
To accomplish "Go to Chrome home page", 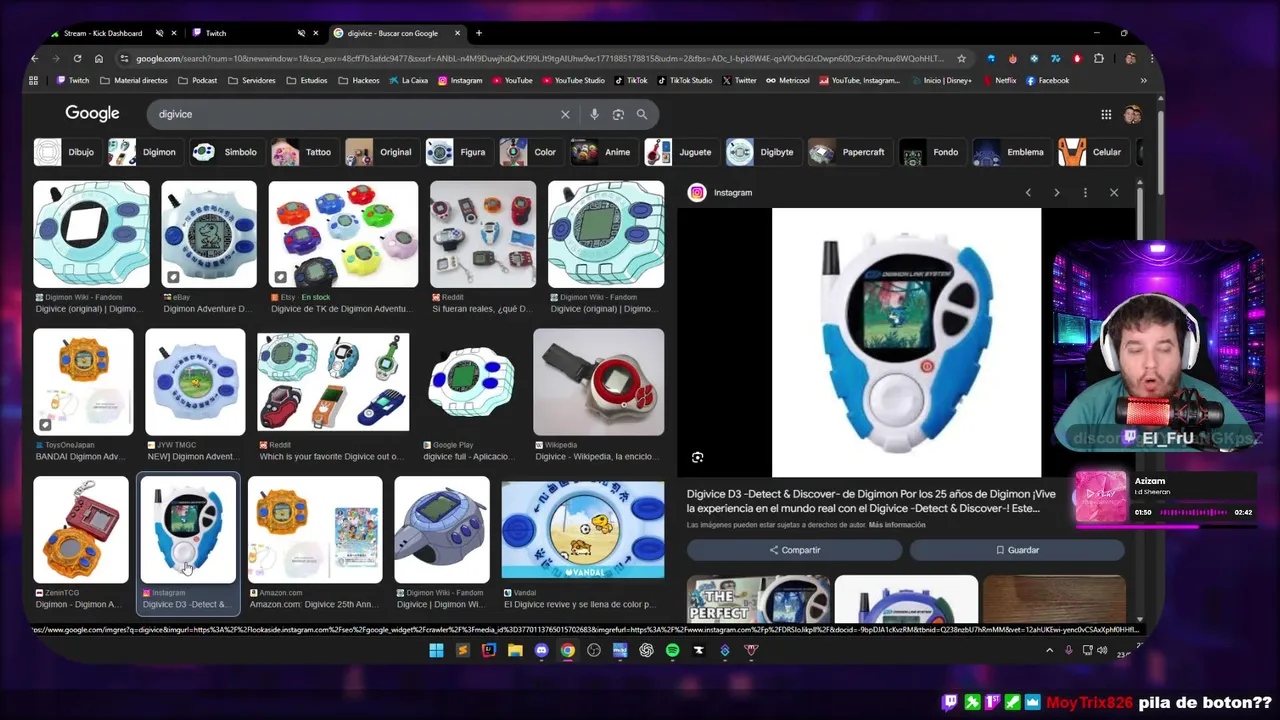I will click(x=98, y=58).
